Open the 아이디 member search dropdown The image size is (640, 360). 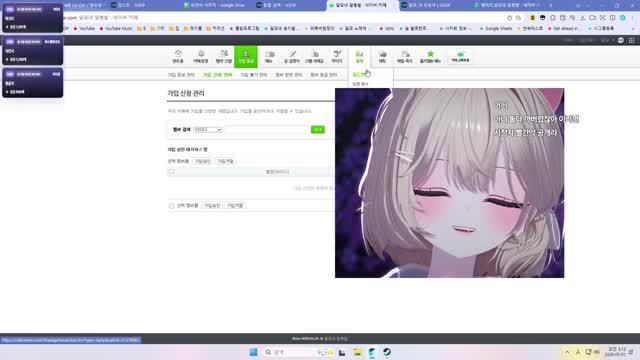208,129
